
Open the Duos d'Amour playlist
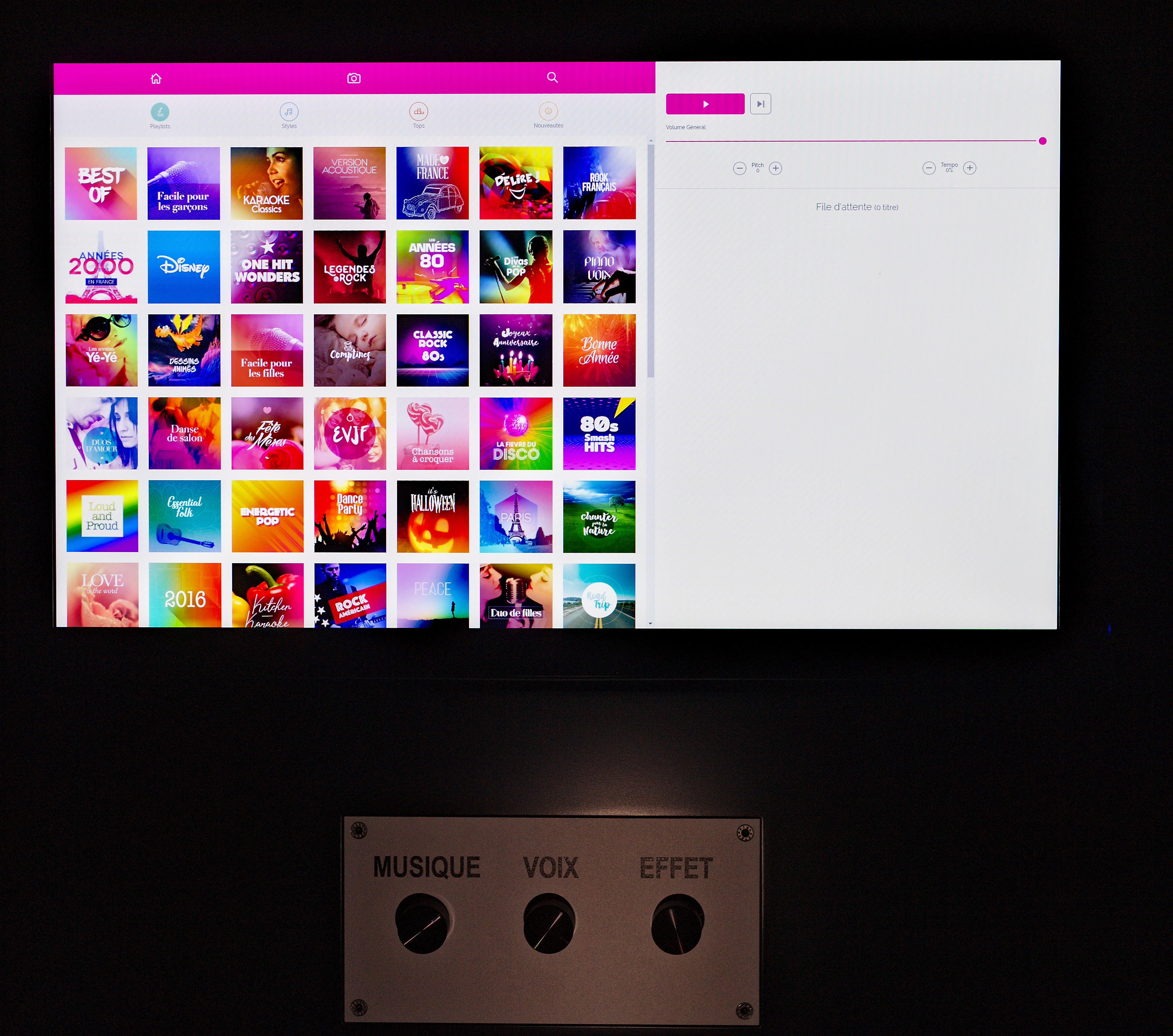coord(101,434)
